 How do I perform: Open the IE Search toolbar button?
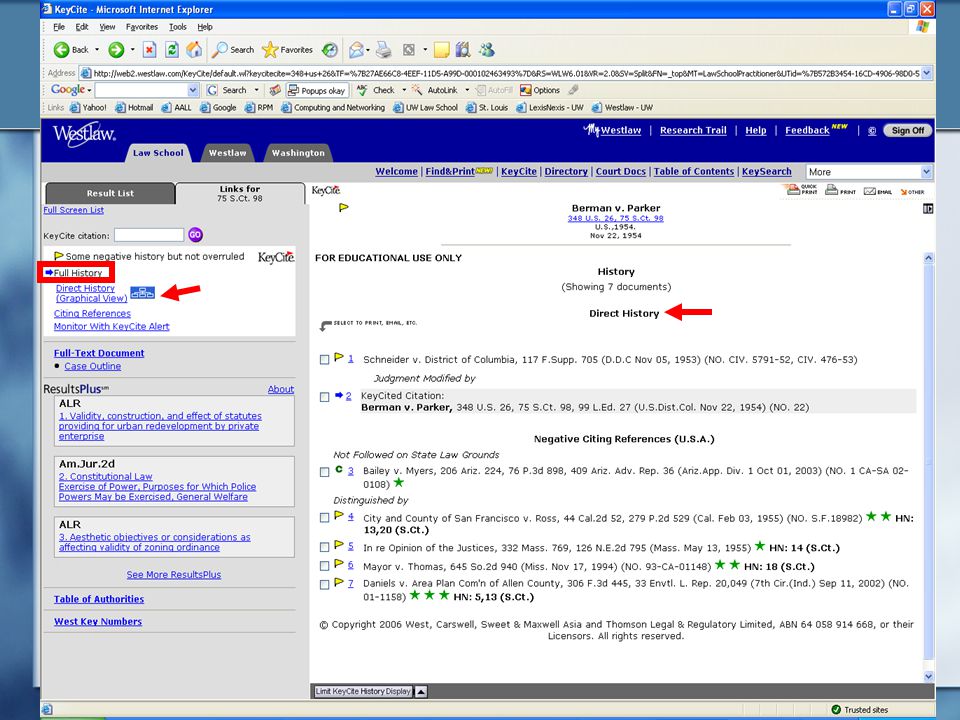pyautogui.click(x=233, y=50)
